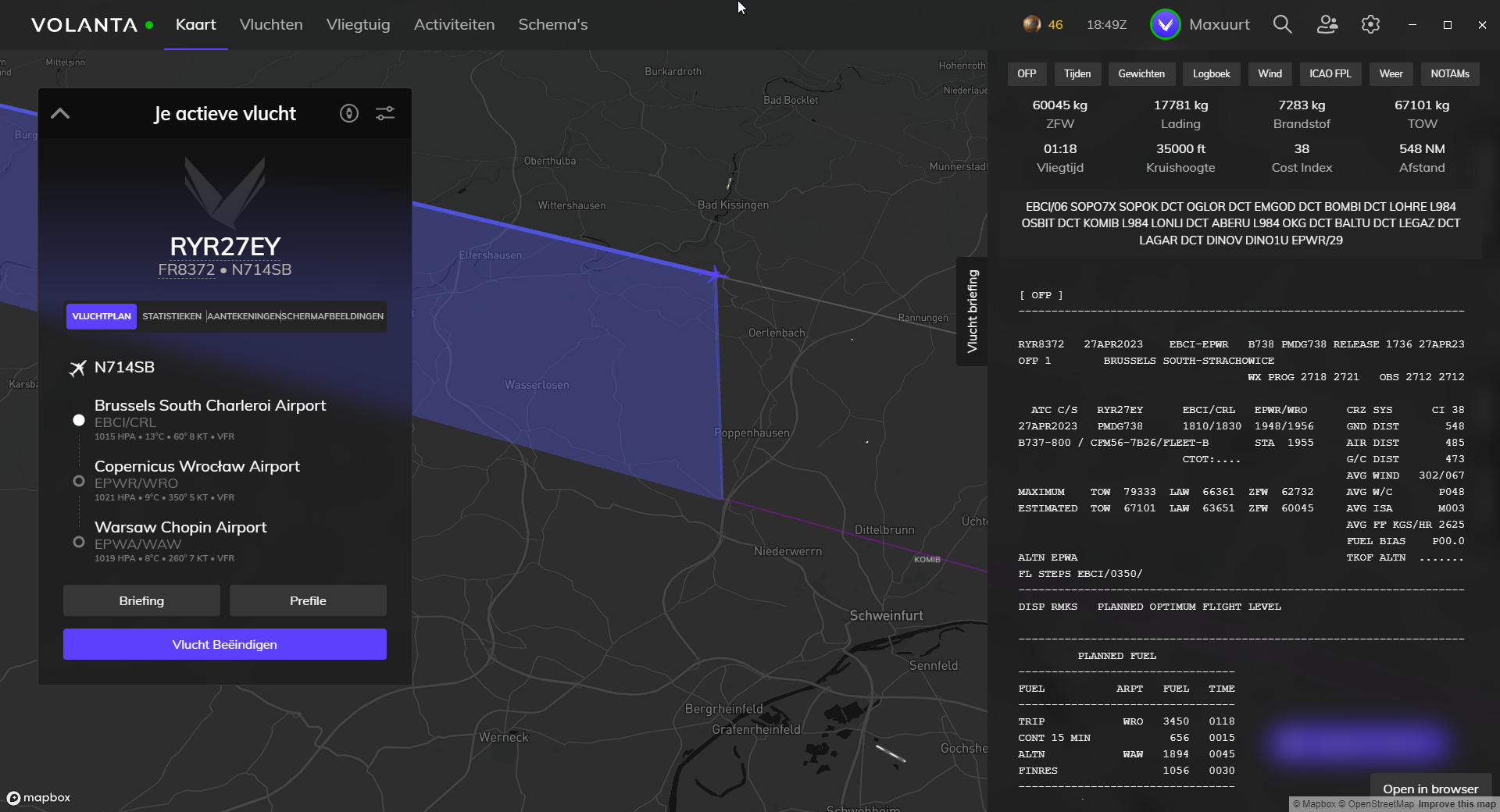Image resolution: width=1500 pixels, height=812 pixels.
Task: Click the Prefile button
Action: pyautogui.click(x=308, y=601)
